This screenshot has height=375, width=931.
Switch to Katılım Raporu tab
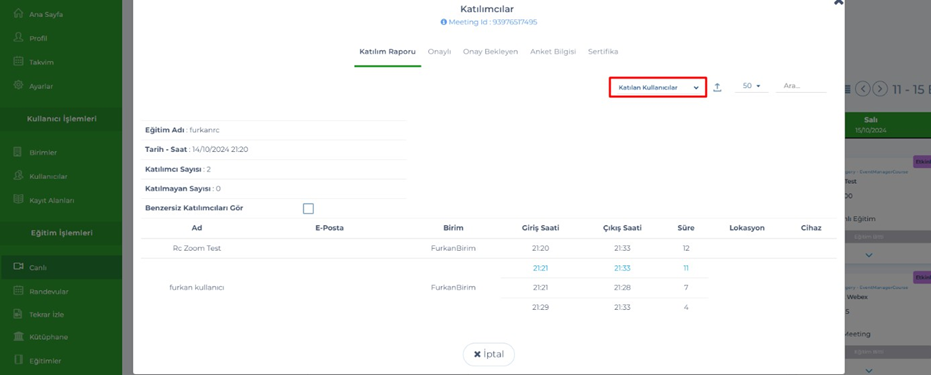click(x=388, y=52)
